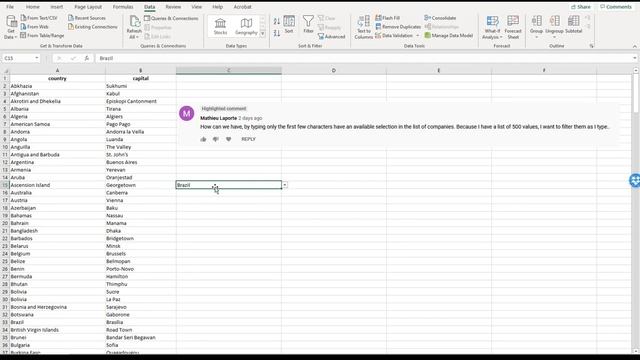
Task: Switch to the Insert tab
Action: tap(57, 7)
